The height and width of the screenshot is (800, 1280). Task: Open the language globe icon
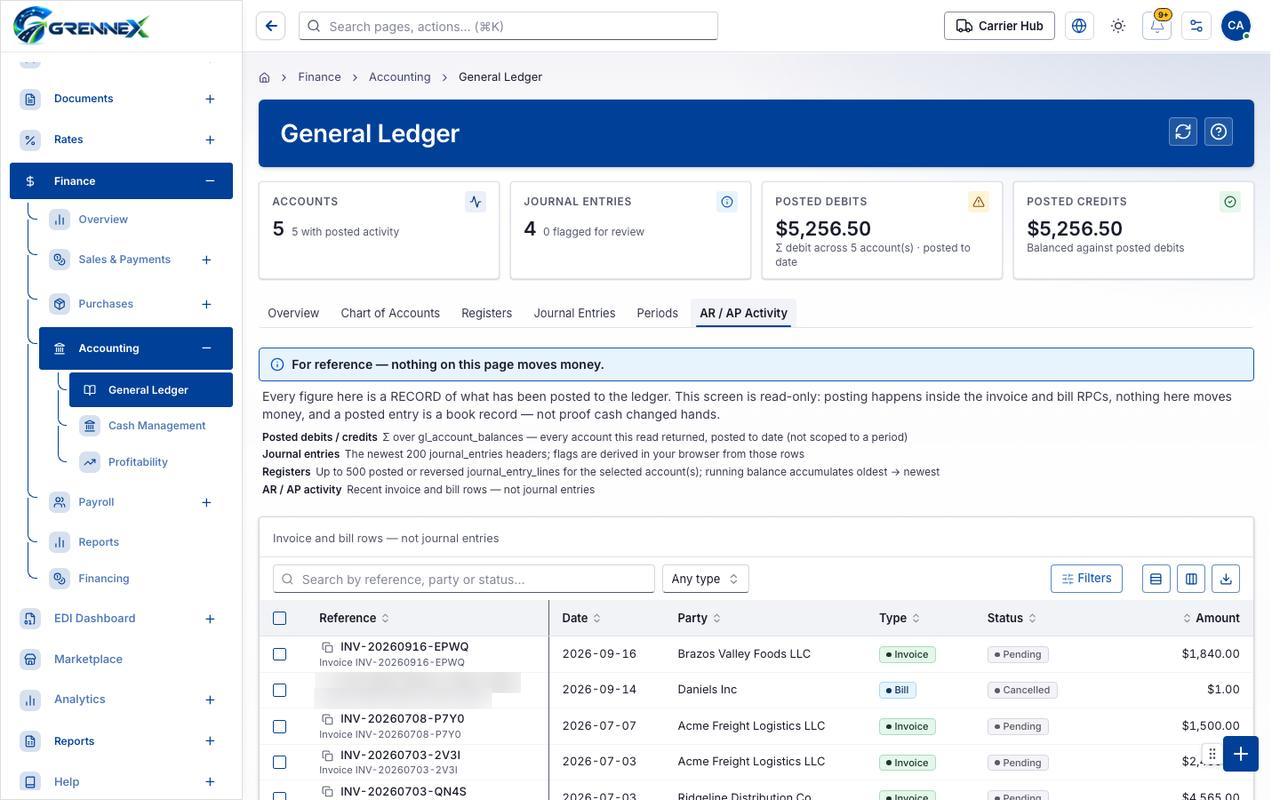tap(1079, 26)
